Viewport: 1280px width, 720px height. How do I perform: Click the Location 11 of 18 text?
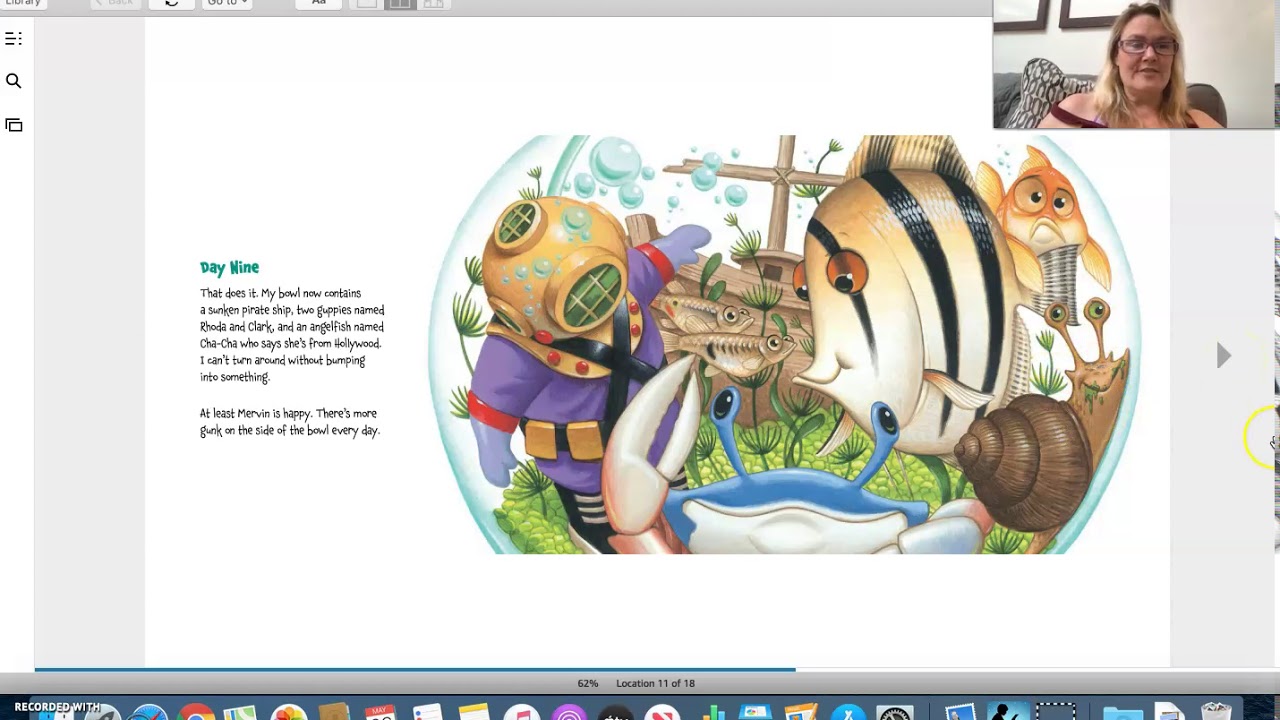pyautogui.click(x=655, y=683)
